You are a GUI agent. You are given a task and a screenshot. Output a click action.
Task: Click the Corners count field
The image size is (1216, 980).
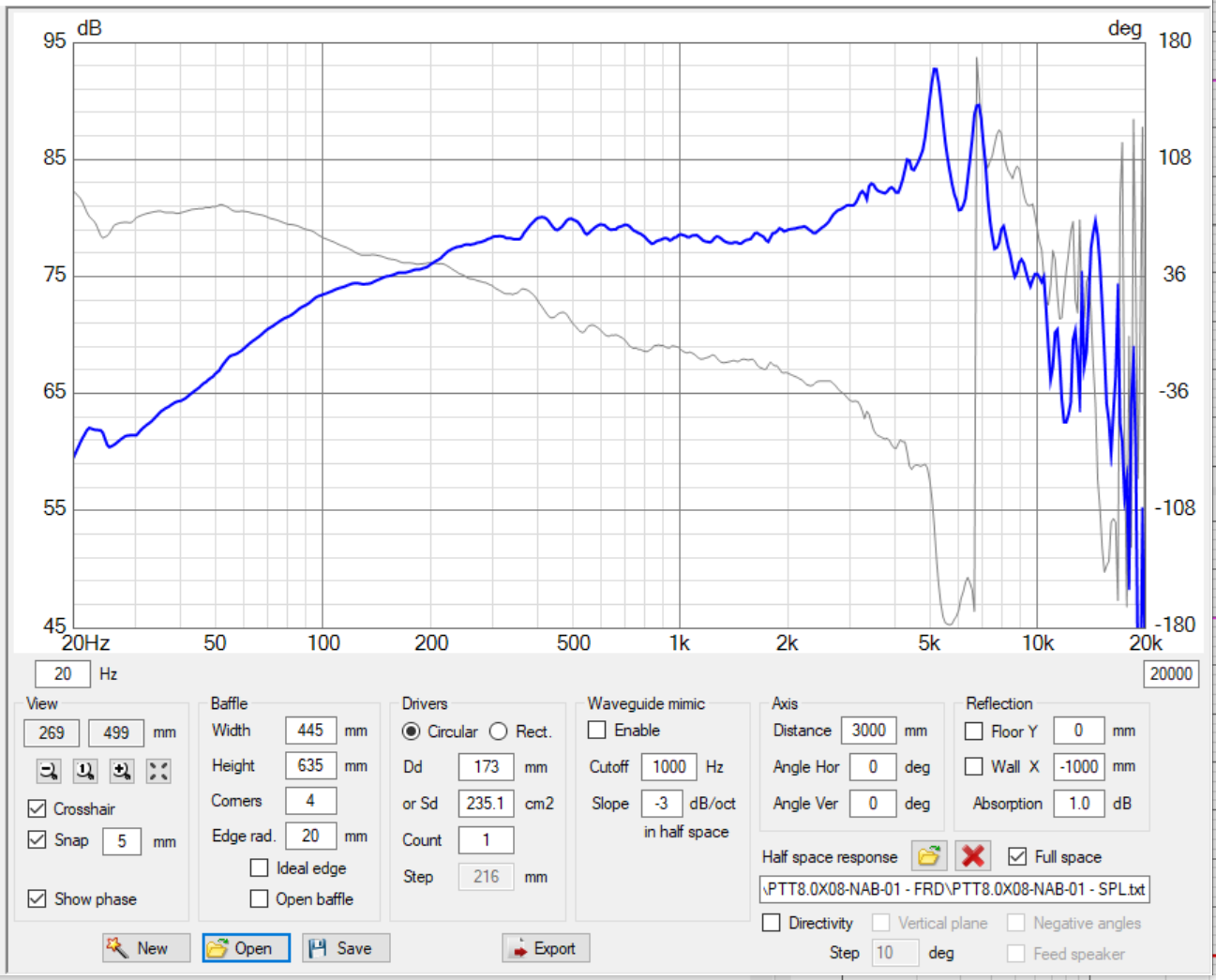[310, 801]
